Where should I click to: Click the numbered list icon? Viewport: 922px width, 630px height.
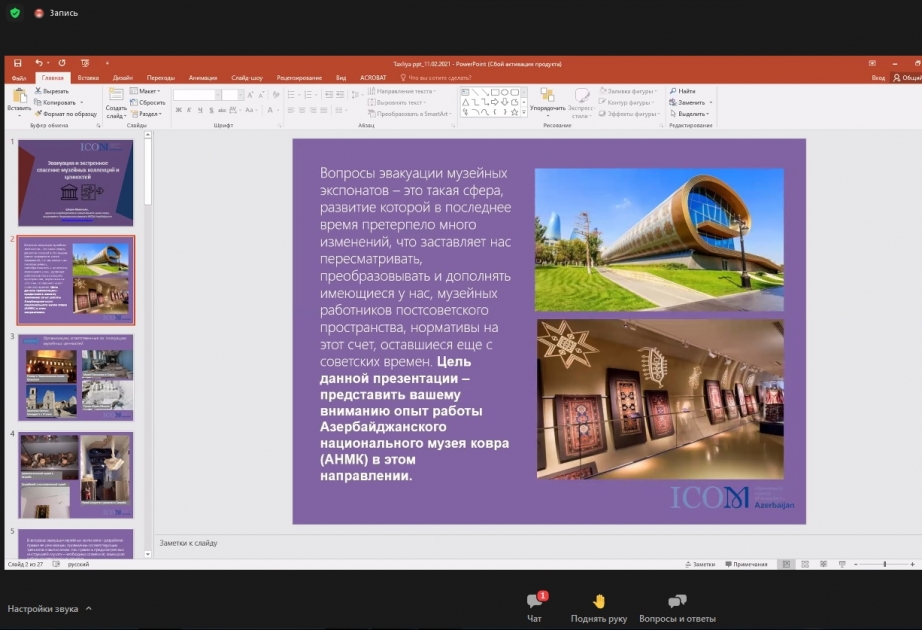point(308,95)
